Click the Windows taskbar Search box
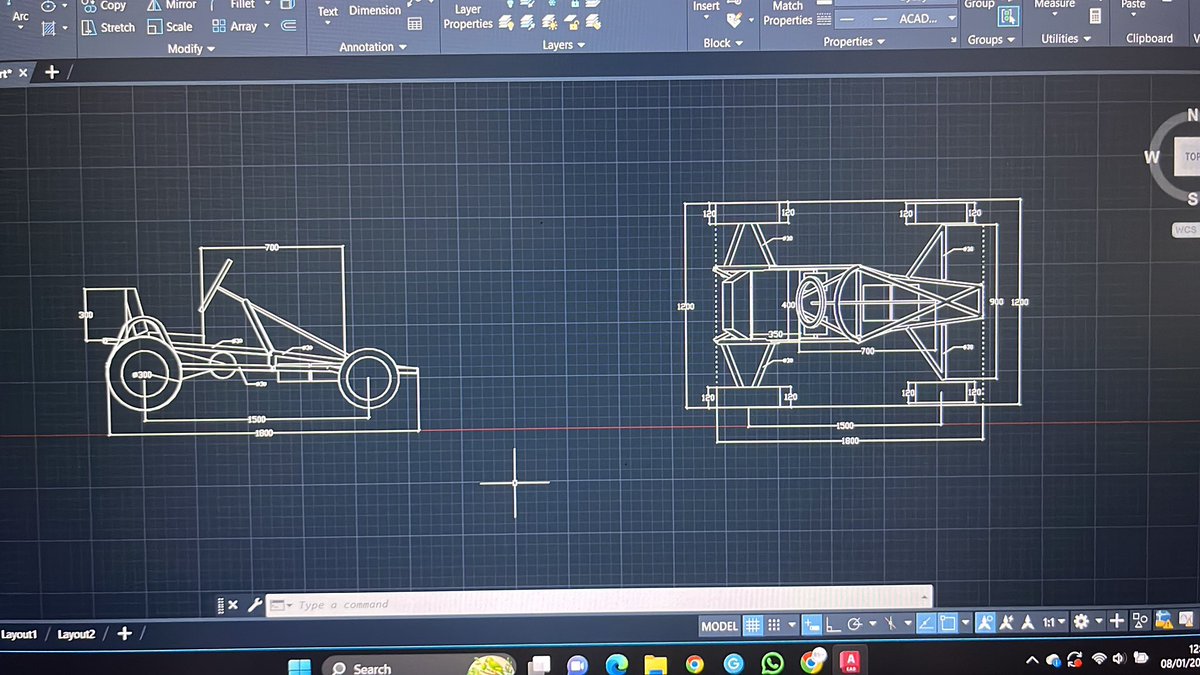 pyautogui.click(x=418, y=665)
